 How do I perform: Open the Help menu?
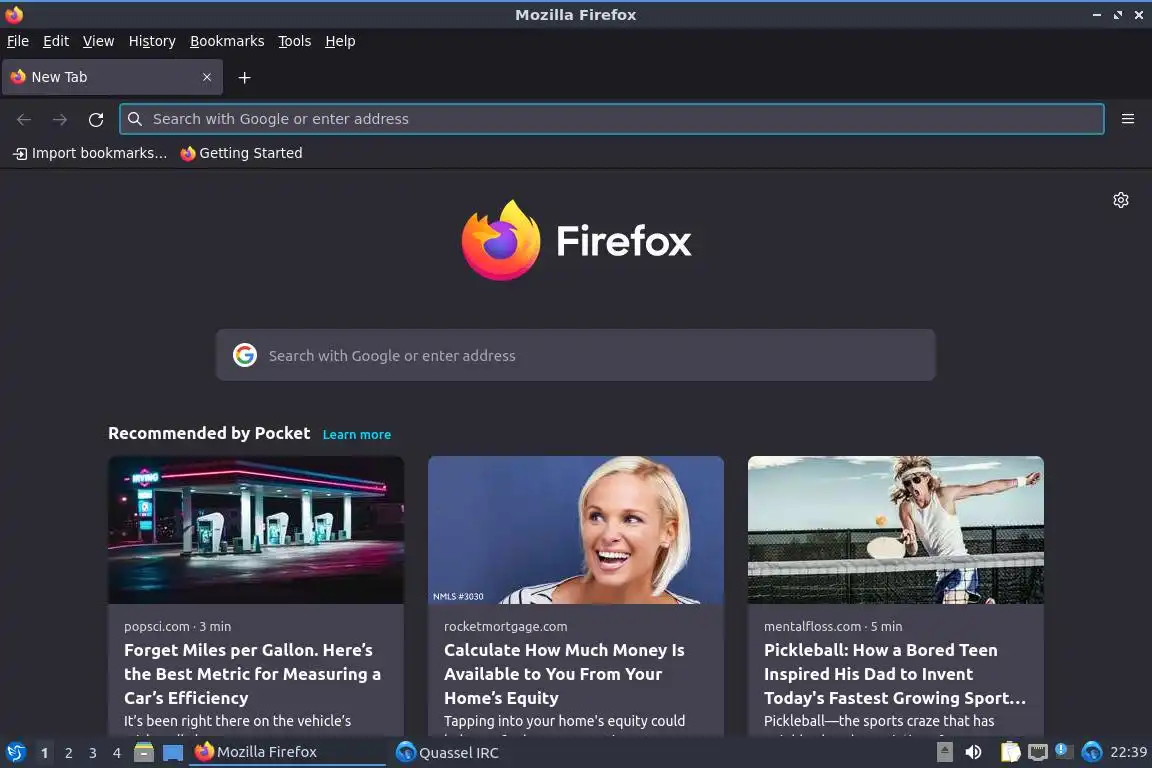pyautogui.click(x=340, y=41)
